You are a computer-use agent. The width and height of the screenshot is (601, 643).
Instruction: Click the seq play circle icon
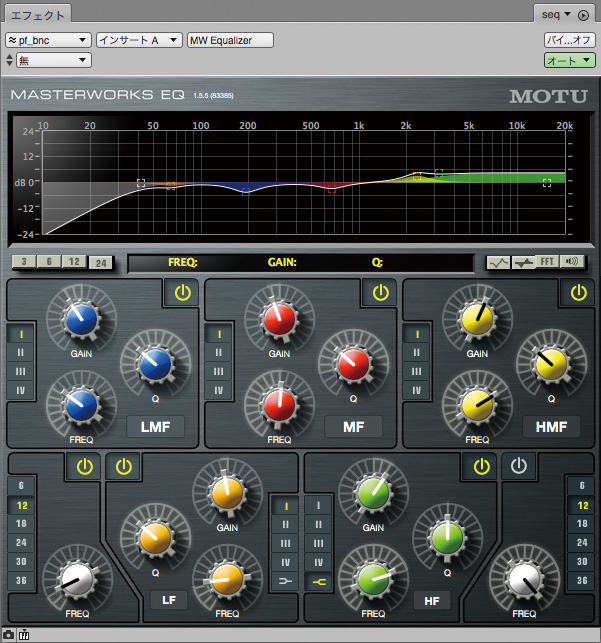pyautogui.click(x=583, y=16)
